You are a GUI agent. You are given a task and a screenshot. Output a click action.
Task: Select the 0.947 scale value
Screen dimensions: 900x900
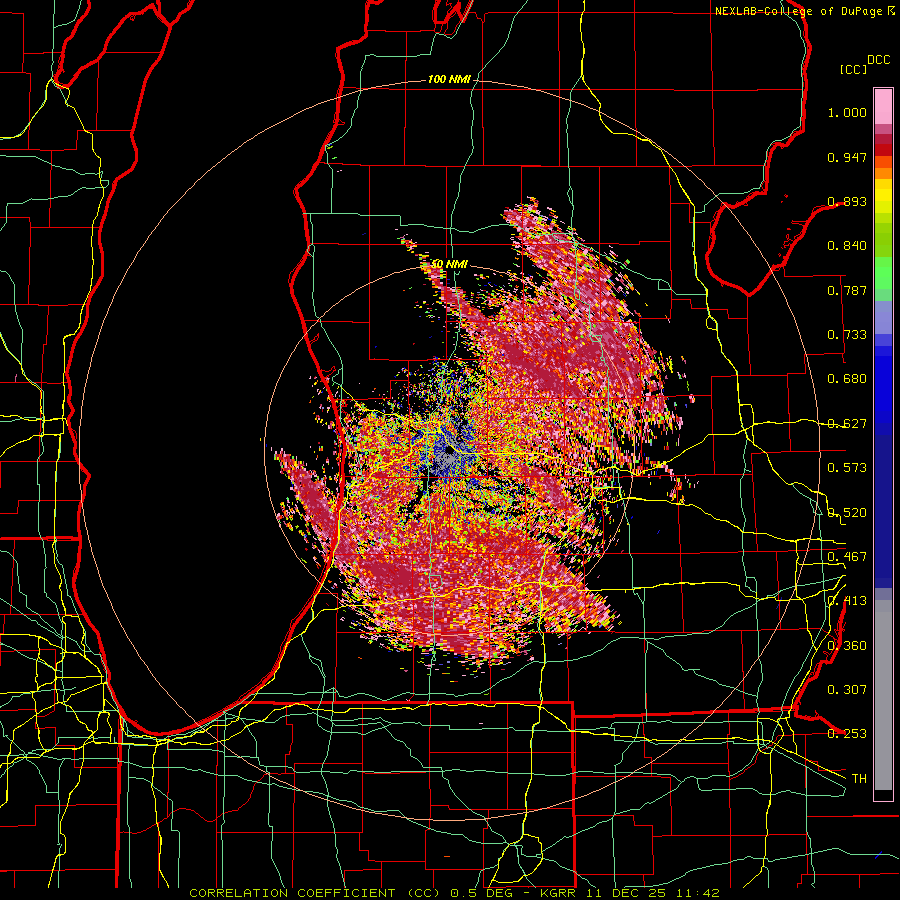click(x=847, y=157)
